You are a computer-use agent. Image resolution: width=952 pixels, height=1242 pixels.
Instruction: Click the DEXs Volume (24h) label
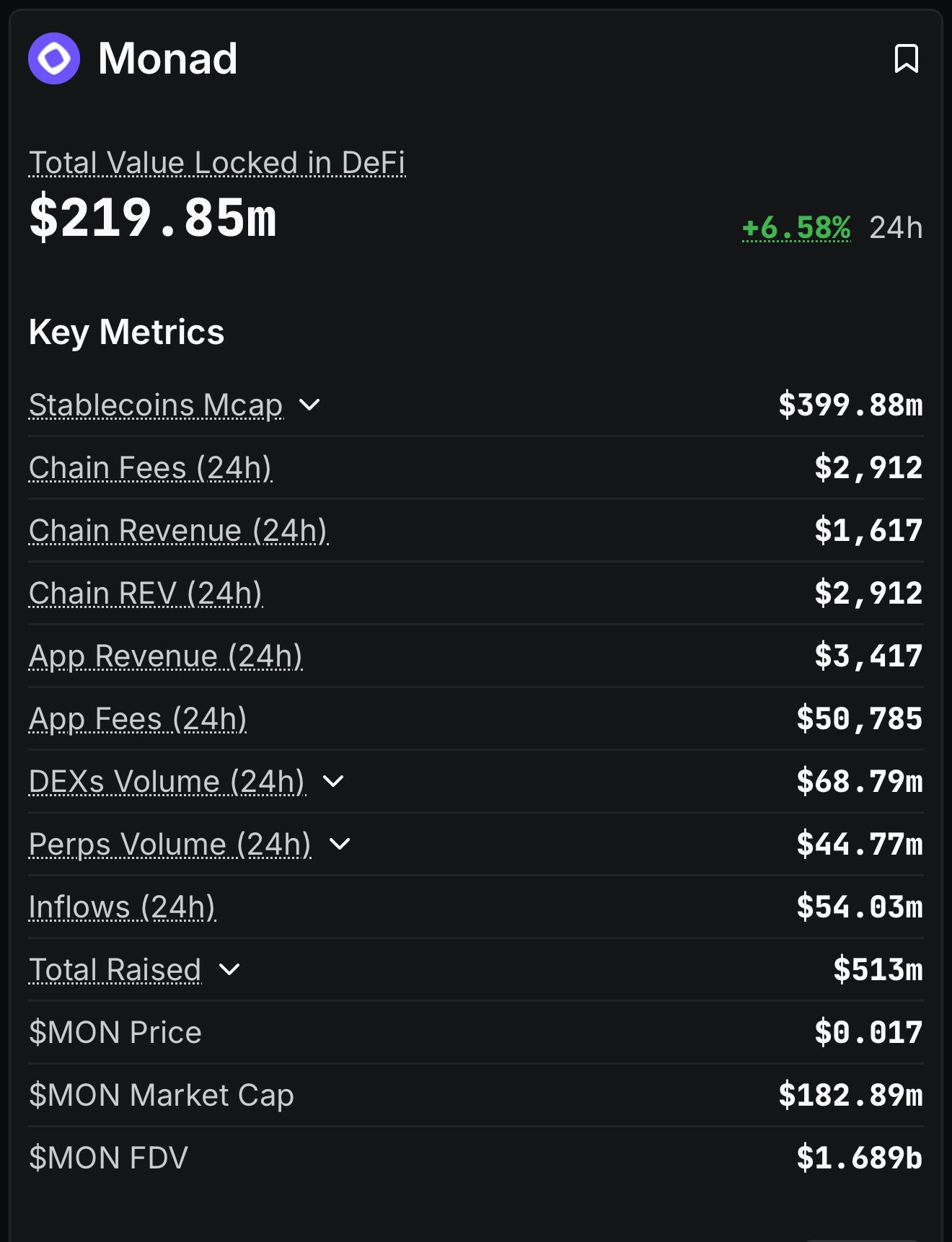point(167,782)
